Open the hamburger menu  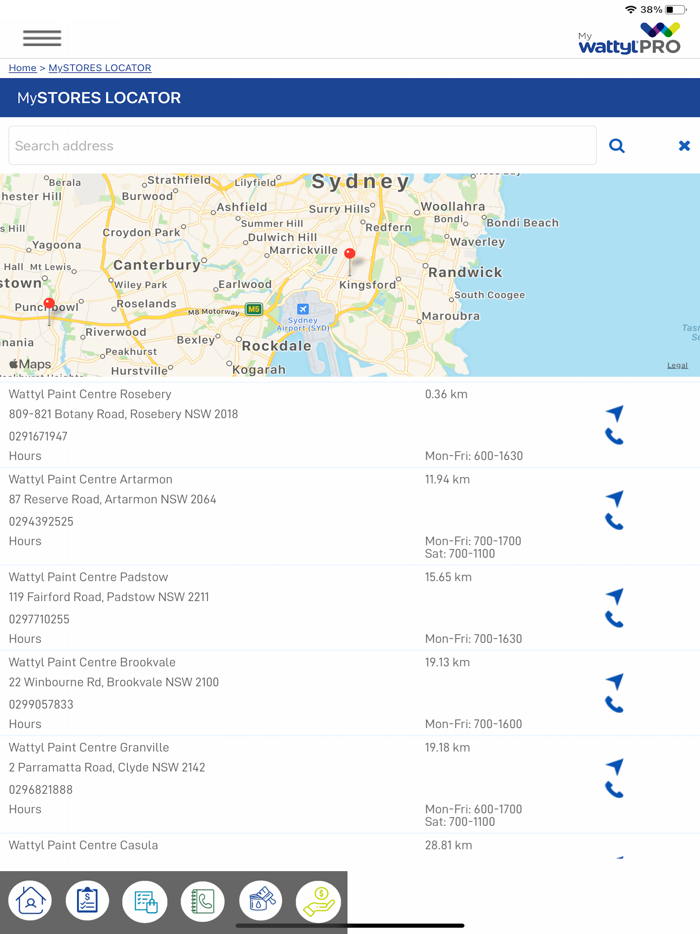(x=42, y=38)
